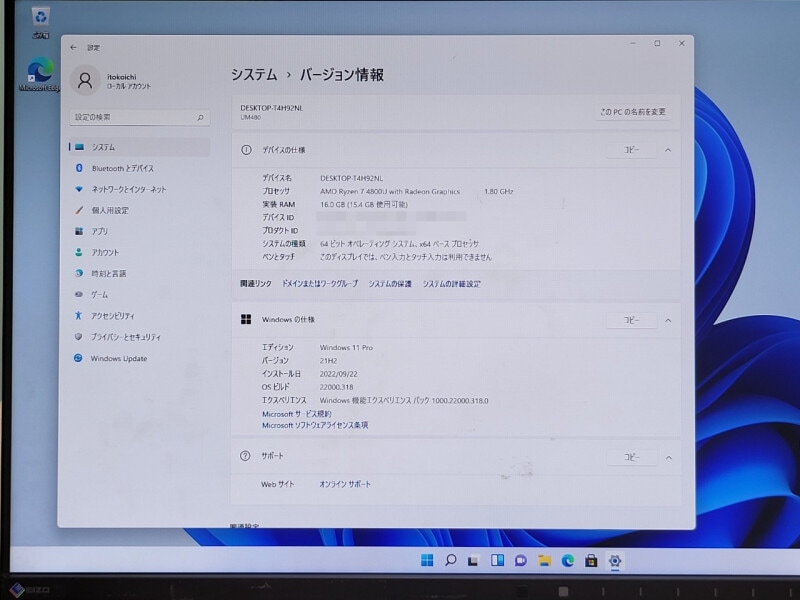Viewport: 800px width, 600px height.
Task: Click the itokoichi account avatar
Action: pyautogui.click(x=87, y=78)
